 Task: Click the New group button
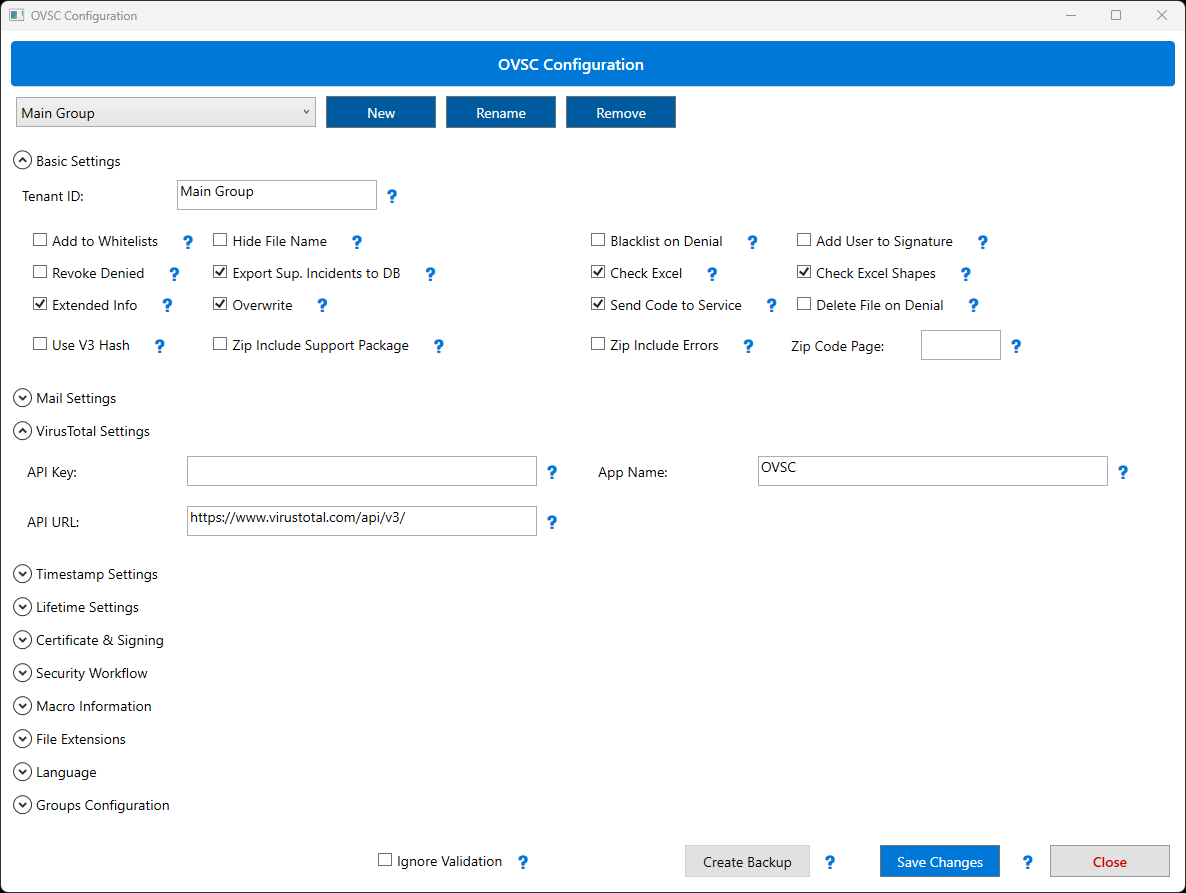coord(381,112)
